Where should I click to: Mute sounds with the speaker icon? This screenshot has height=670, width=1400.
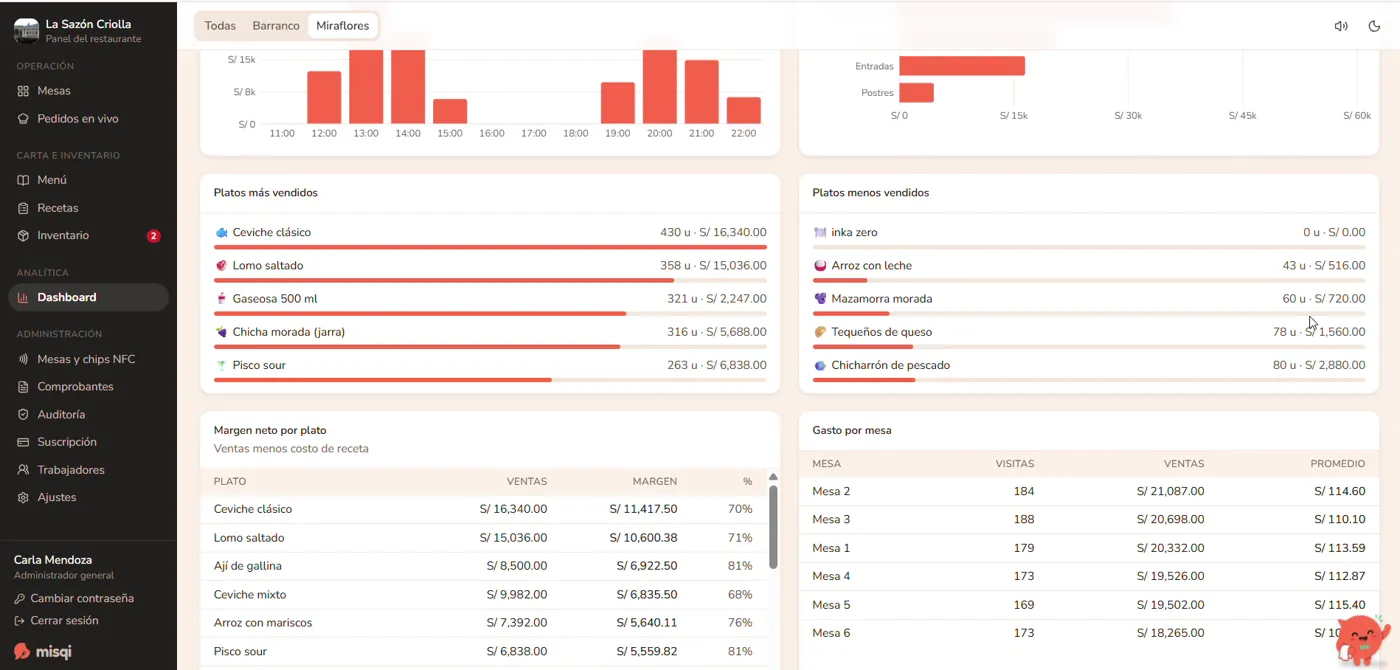(x=1341, y=26)
